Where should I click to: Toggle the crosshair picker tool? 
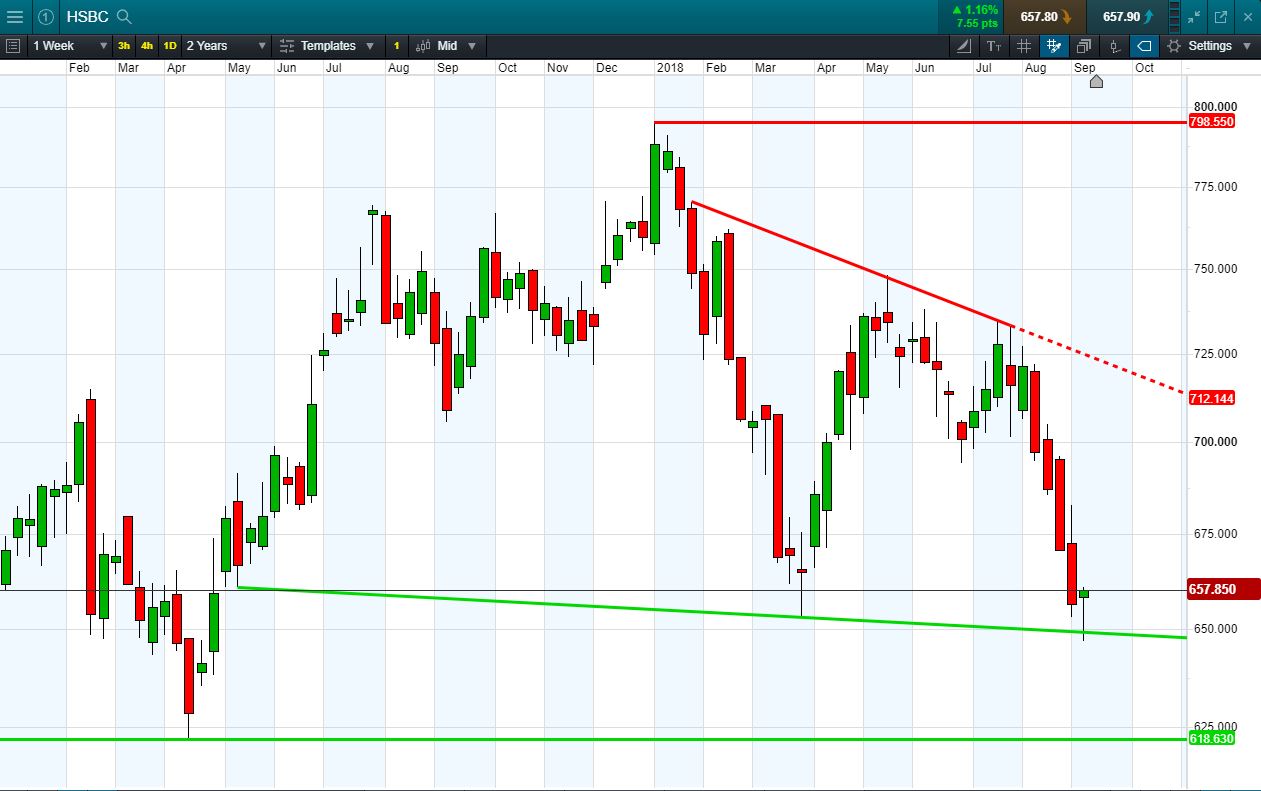coord(1054,46)
